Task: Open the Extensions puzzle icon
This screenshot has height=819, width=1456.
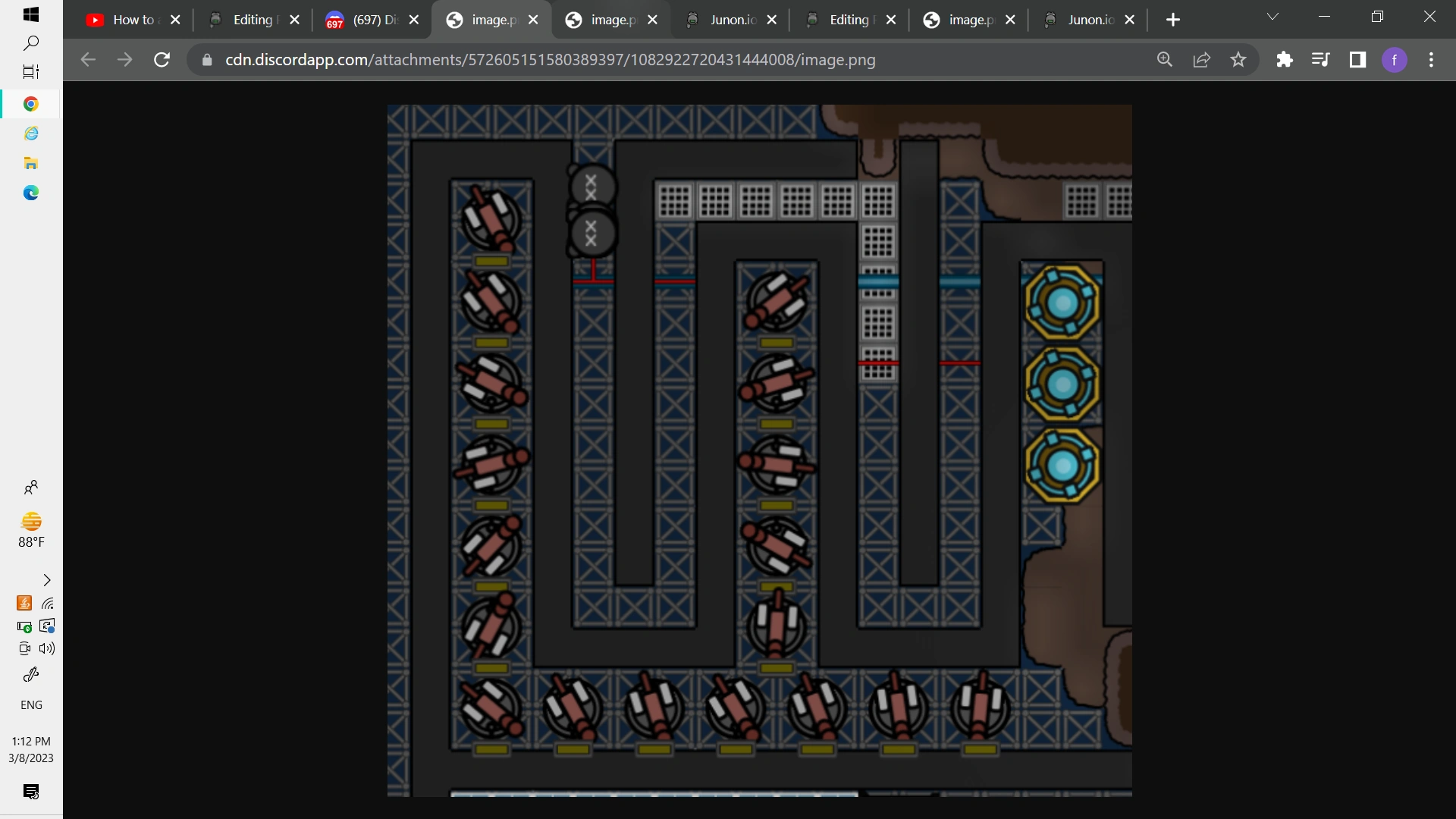Action: [1285, 60]
